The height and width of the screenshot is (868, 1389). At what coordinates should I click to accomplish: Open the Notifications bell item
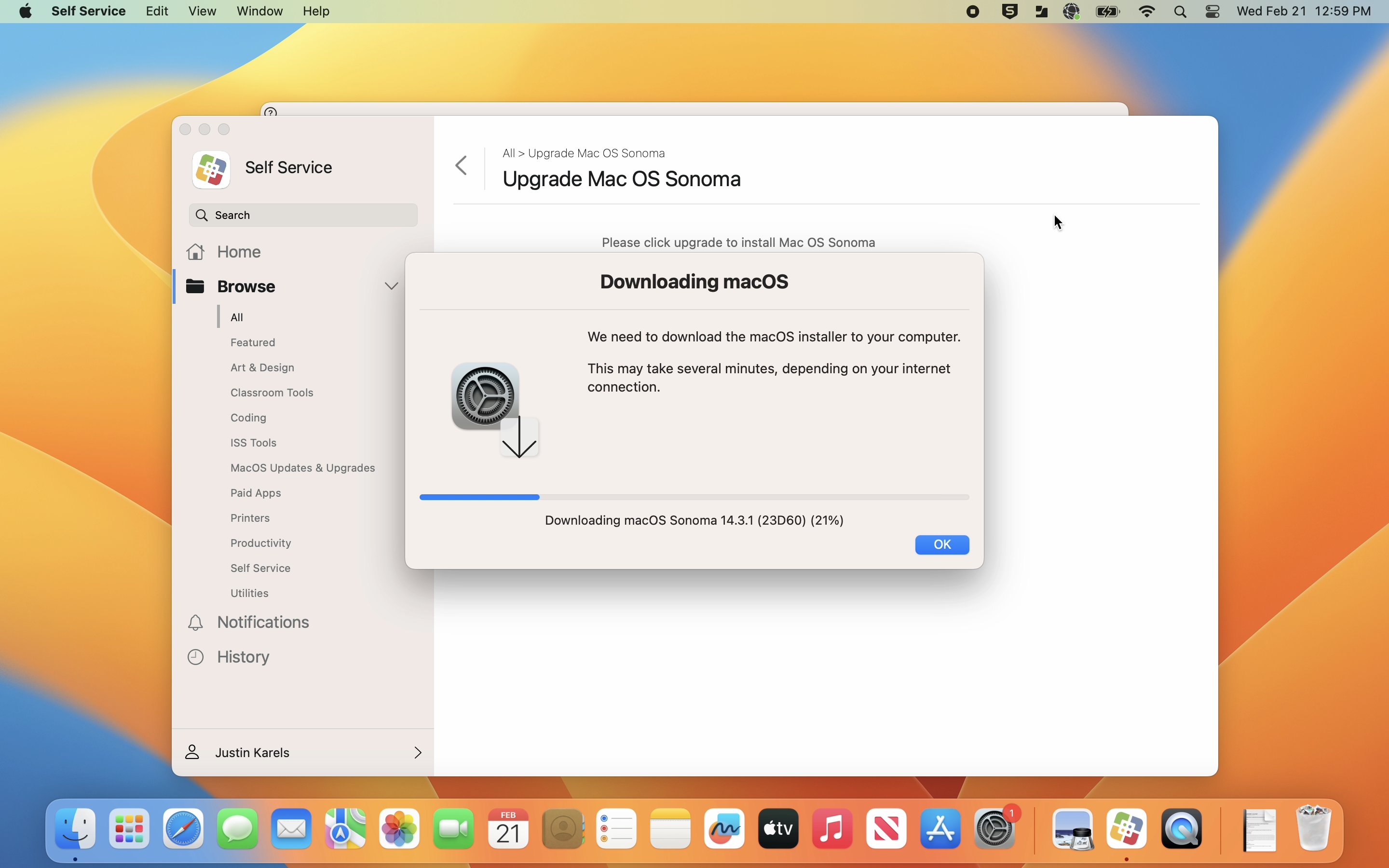(x=263, y=622)
